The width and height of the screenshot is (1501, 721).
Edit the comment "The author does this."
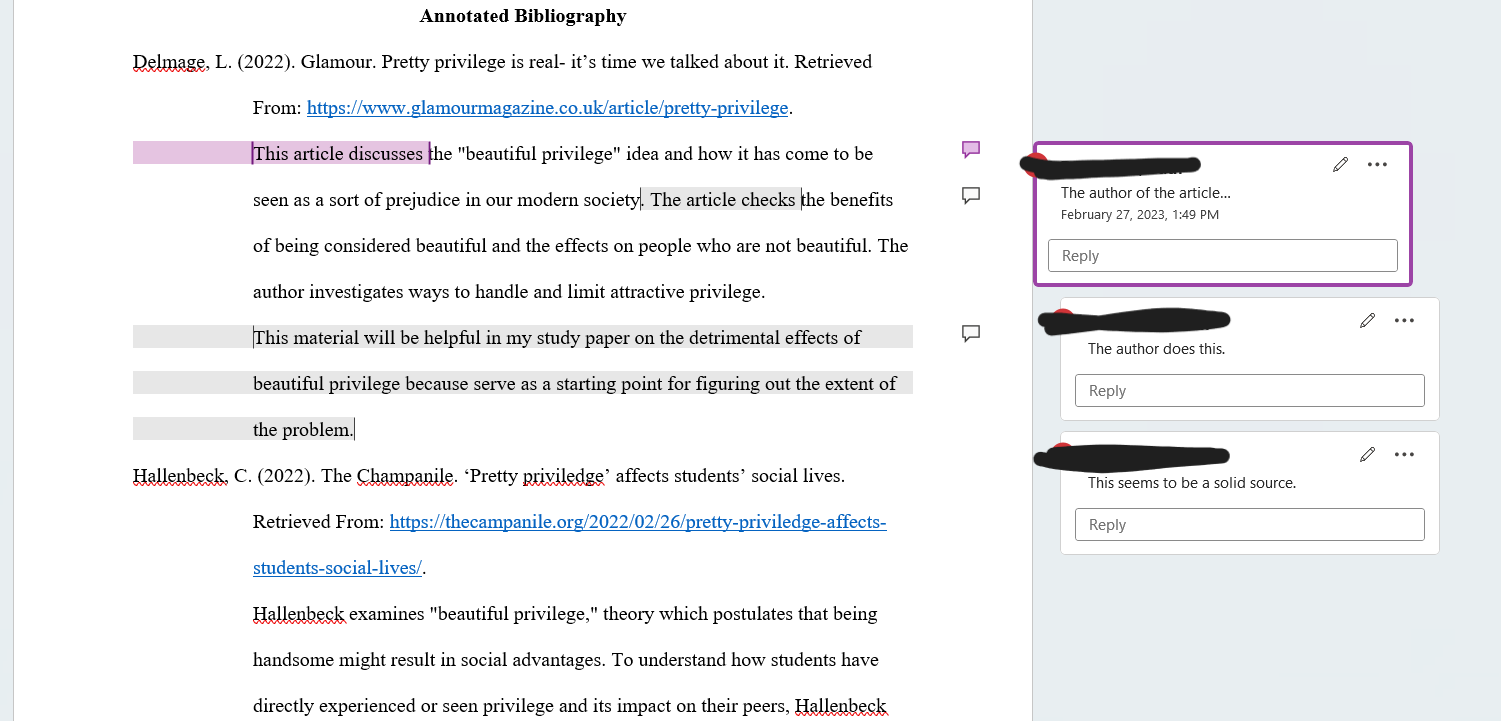[1368, 320]
